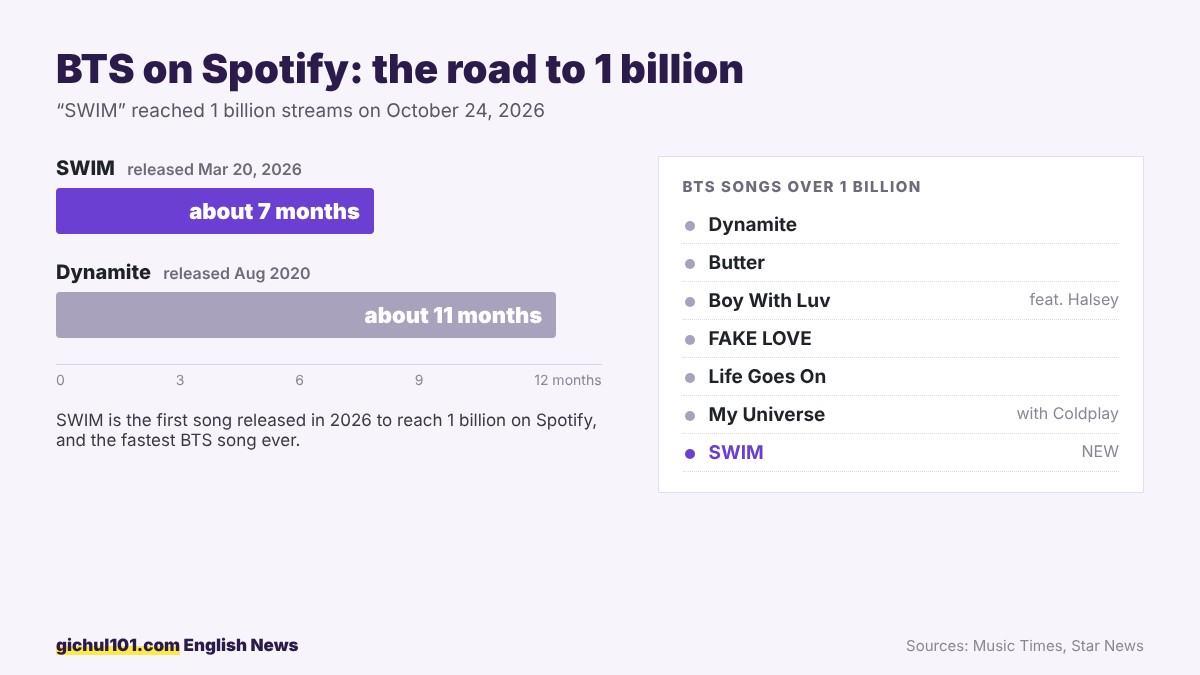Open the gichul101.com link
Viewport: 1200px width, 675px height.
(x=118, y=646)
